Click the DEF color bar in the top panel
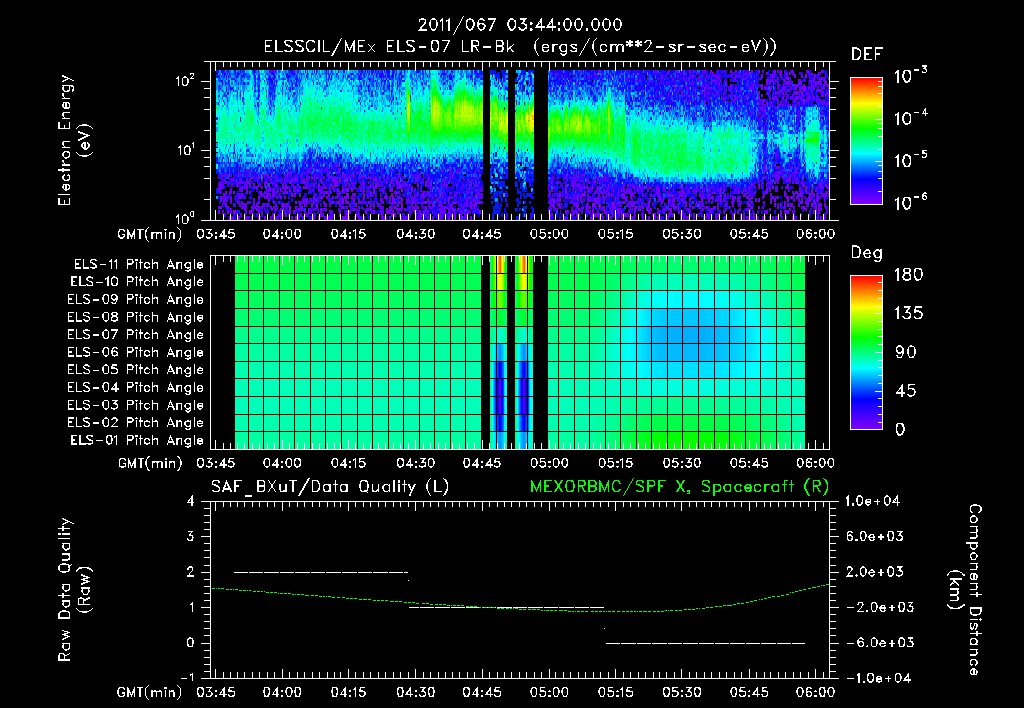The image size is (1024, 708). (866, 141)
